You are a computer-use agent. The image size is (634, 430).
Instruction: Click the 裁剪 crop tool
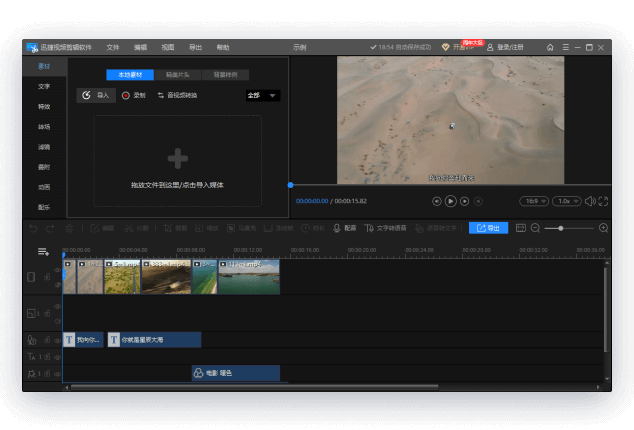(x=175, y=229)
